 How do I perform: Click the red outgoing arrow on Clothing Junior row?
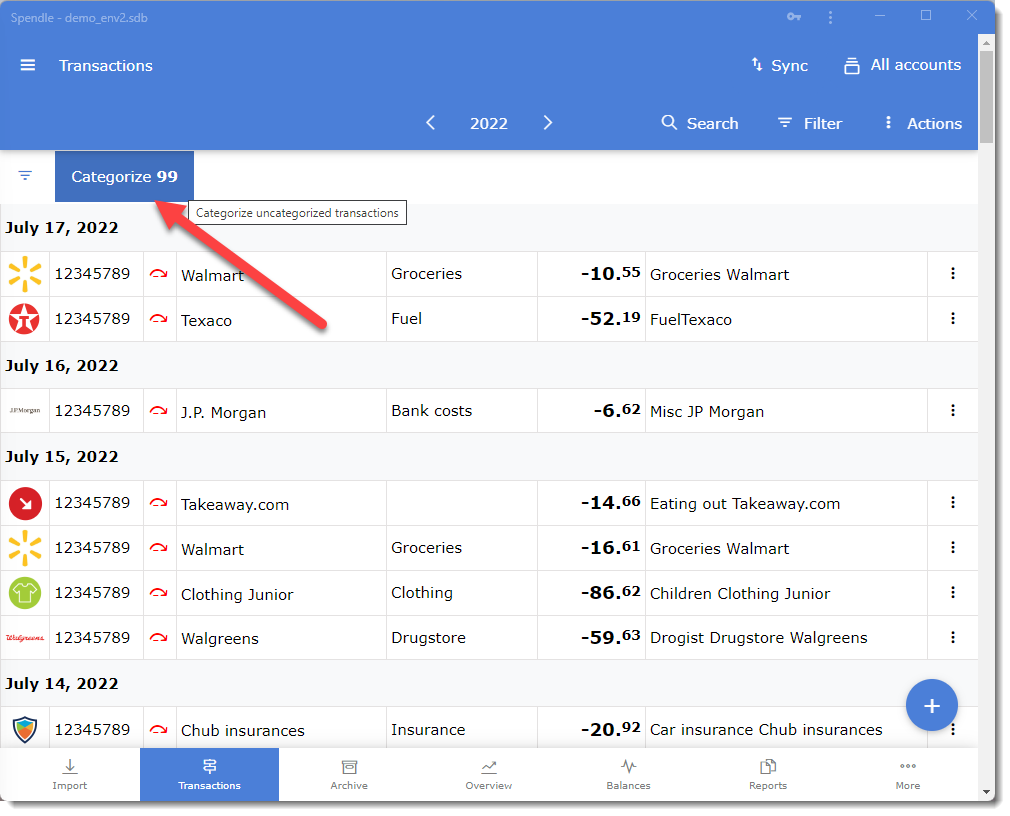click(159, 593)
